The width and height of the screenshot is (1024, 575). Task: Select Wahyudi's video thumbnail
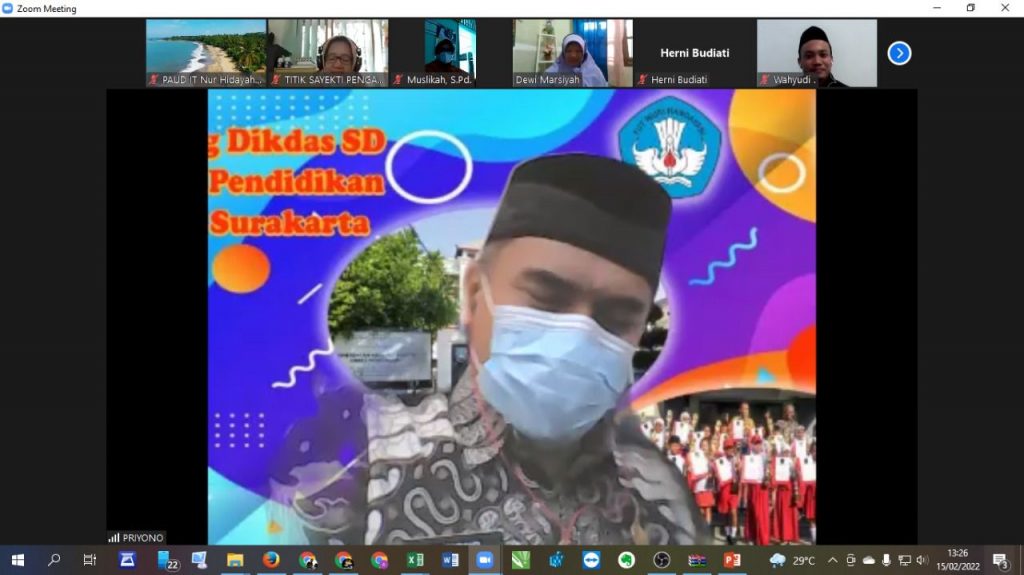pyautogui.click(x=816, y=52)
